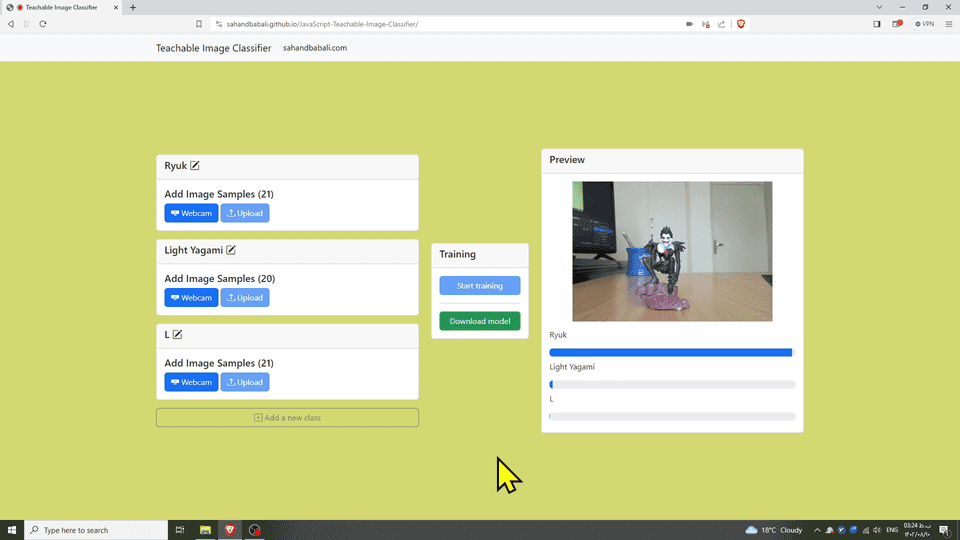Open the weather widget showing 18°C Cloudy

774,530
